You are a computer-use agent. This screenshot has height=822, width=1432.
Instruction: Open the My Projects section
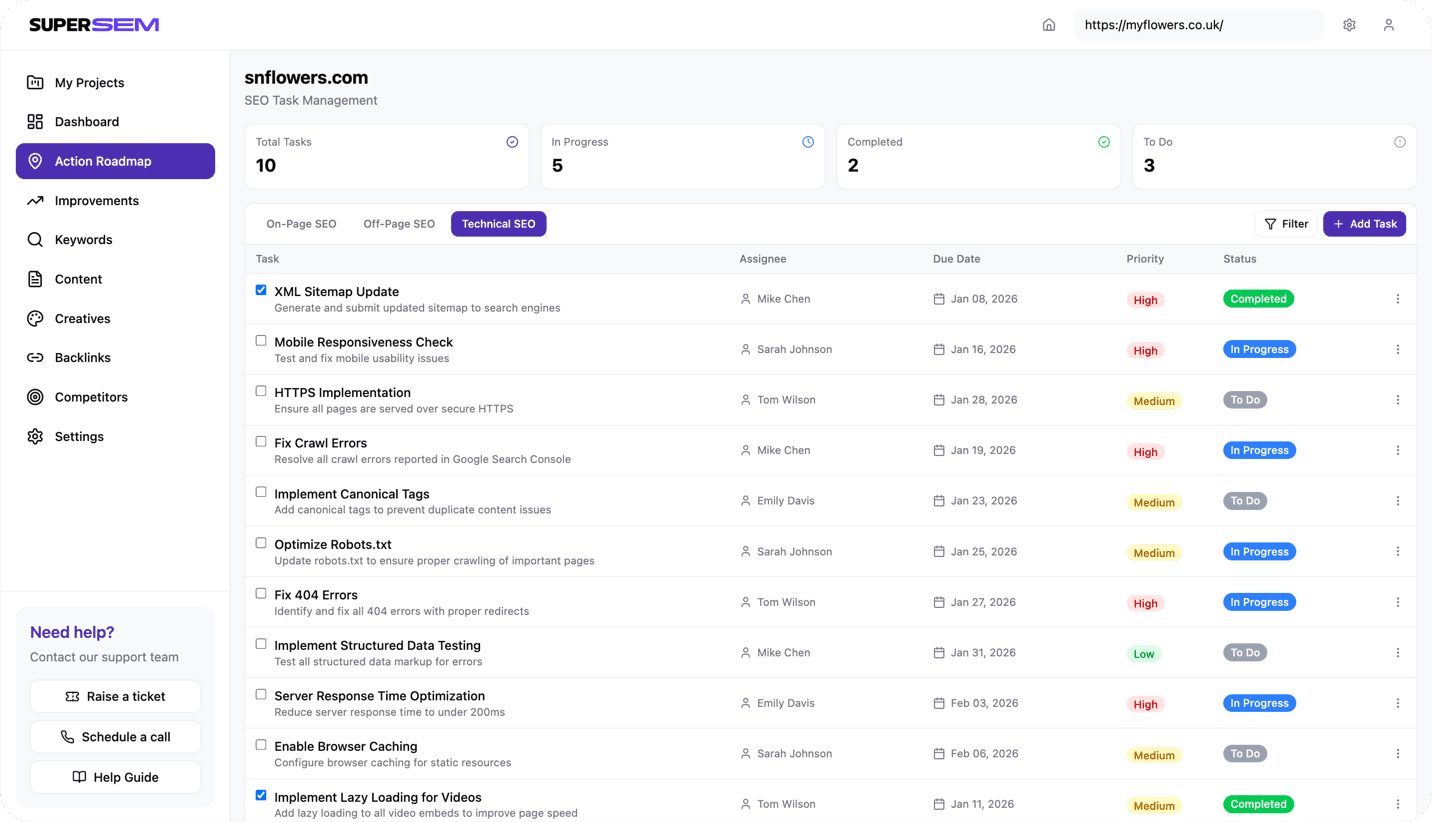tap(88, 82)
